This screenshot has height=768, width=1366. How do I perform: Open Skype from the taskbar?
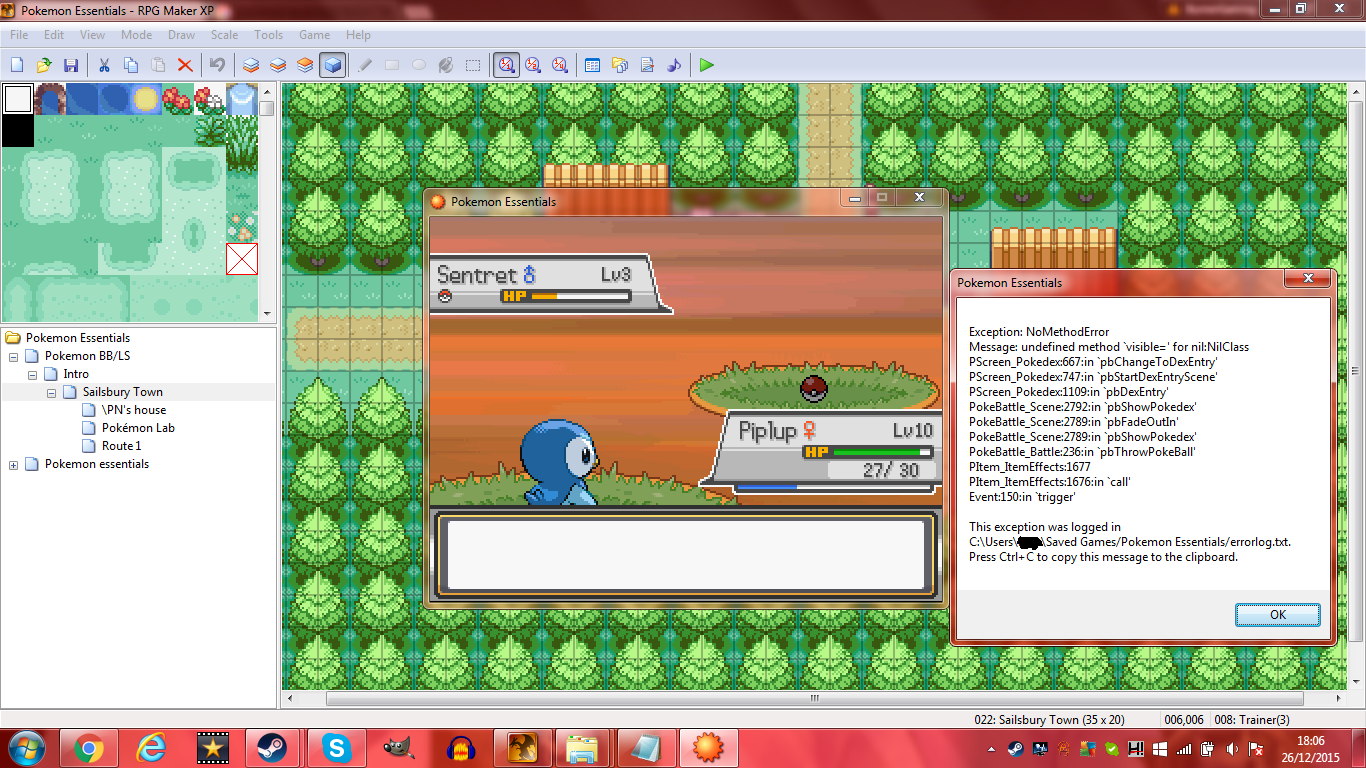337,747
